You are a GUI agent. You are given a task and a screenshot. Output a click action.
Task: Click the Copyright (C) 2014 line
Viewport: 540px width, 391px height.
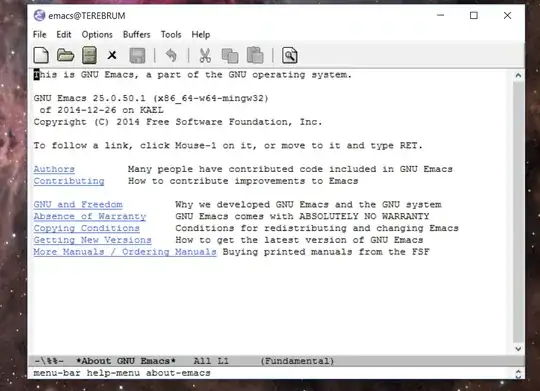click(178, 122)
